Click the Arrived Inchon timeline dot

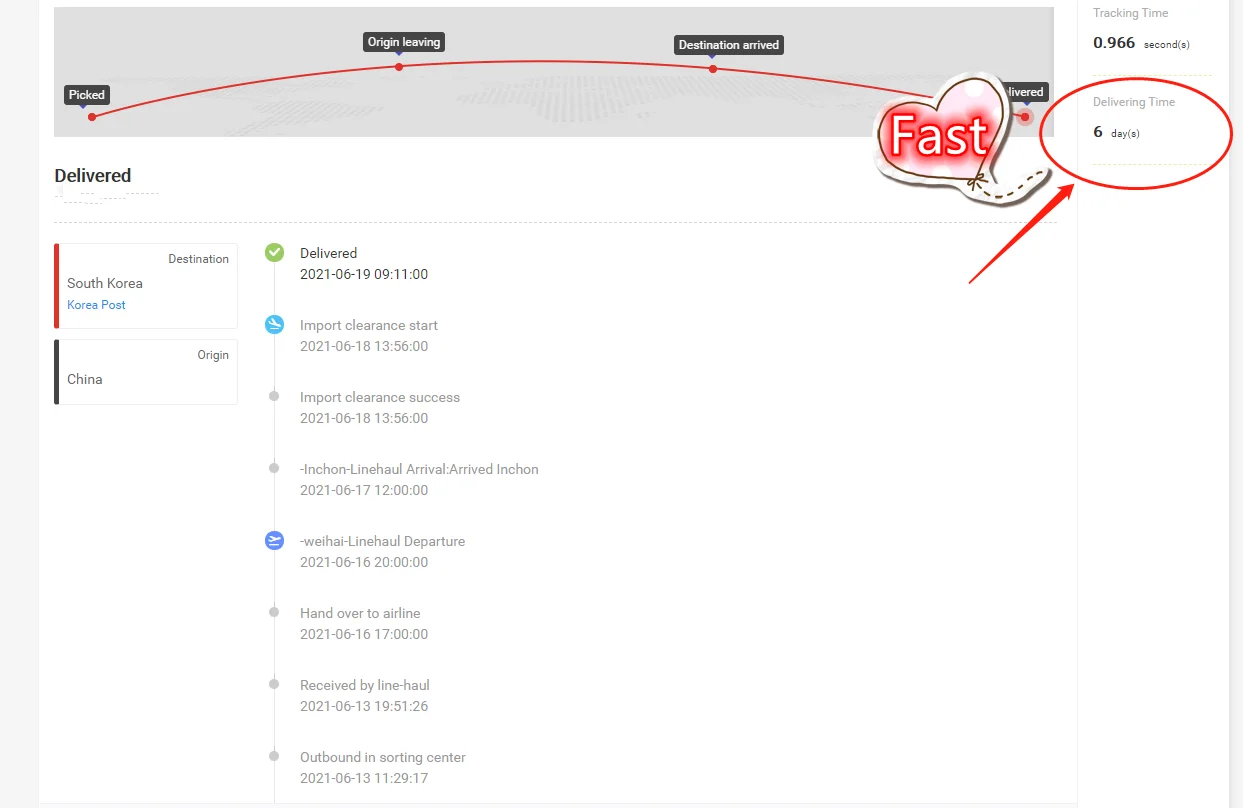[274, 468]
